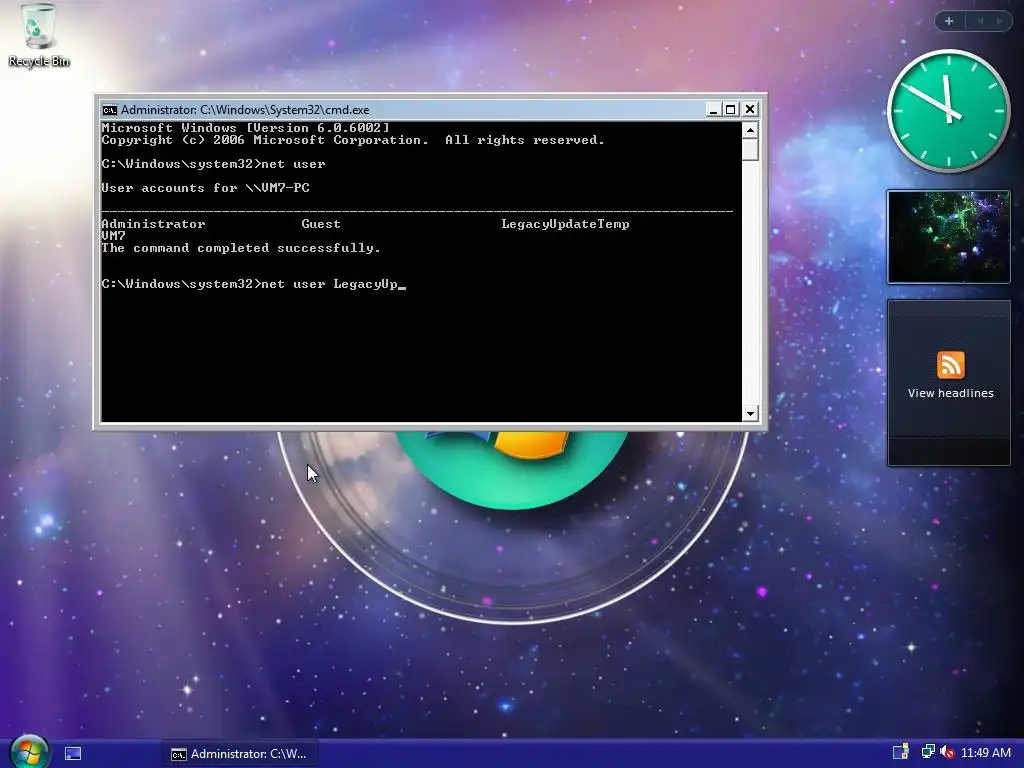Click the orange RSS feed icon

pyautogui.click(x=950, y=364)
